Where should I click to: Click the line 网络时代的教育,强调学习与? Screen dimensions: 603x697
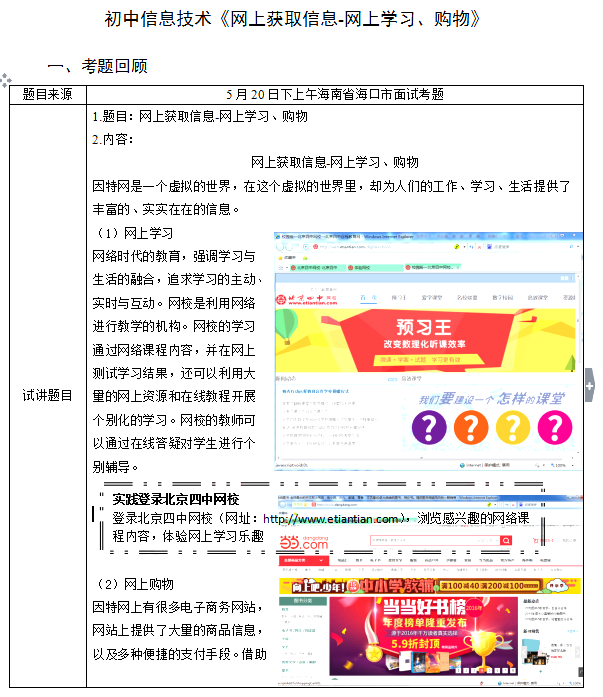click(x=174, y=256)
